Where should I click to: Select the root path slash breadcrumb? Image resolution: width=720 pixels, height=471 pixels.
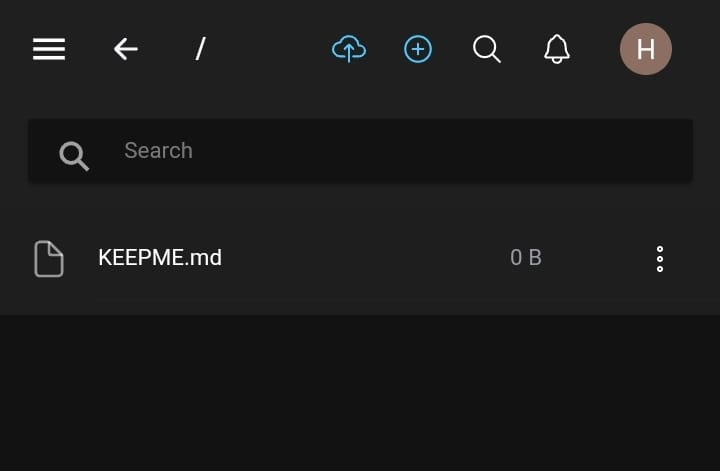pos(200,49)
